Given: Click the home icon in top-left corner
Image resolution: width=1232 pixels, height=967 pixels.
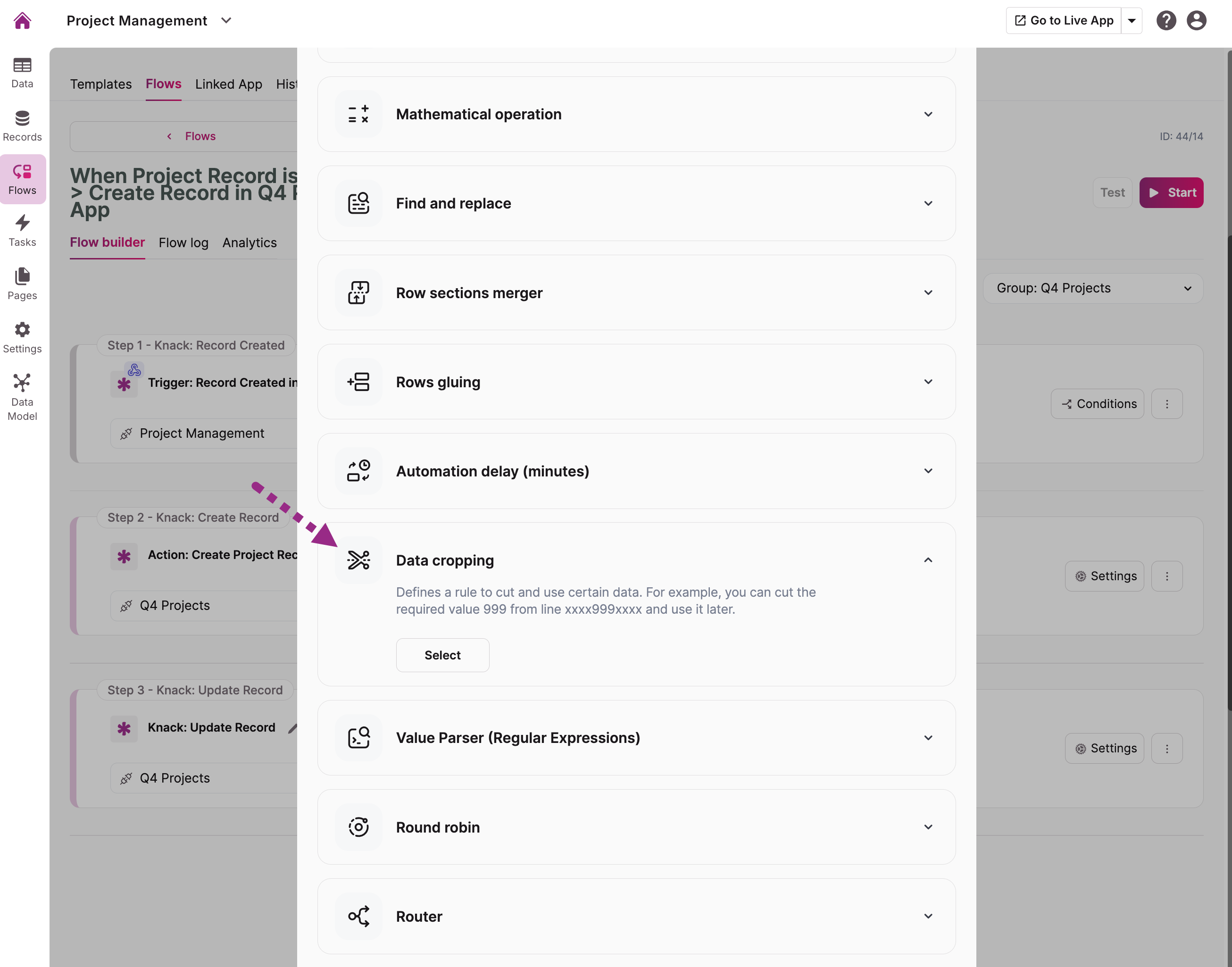Looking at the screenshot, I should [22, 21].
